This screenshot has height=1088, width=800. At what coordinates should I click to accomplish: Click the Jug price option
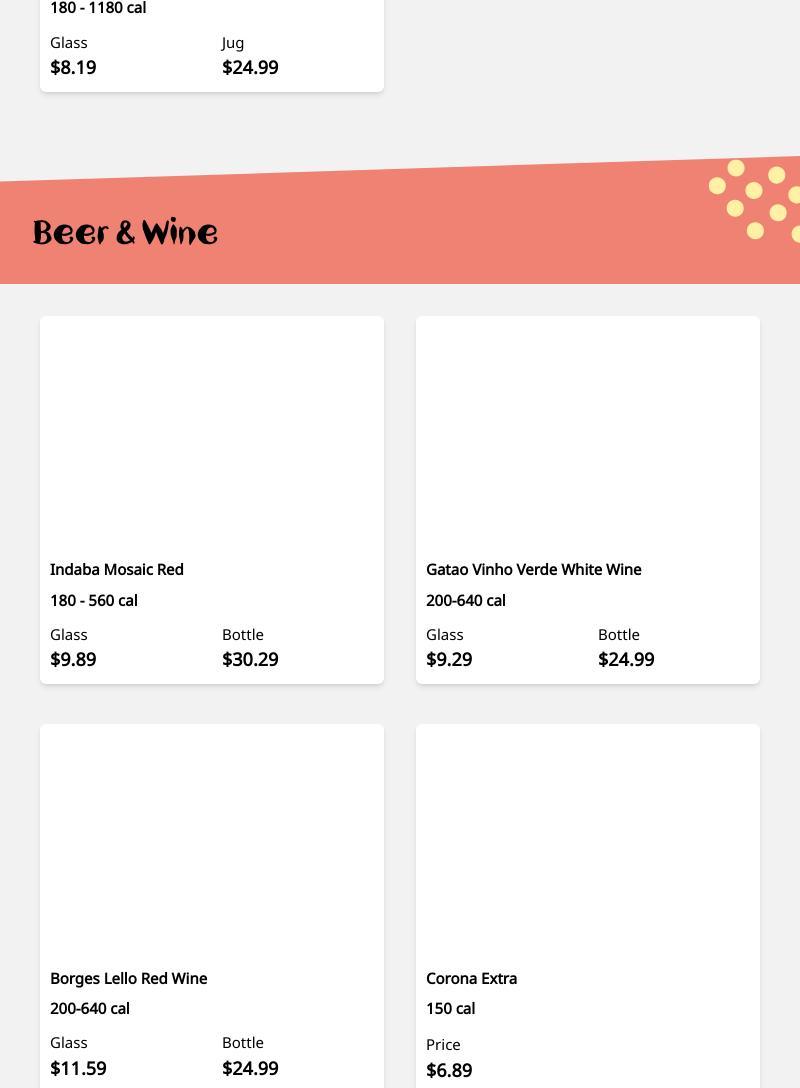pos(250,67)
